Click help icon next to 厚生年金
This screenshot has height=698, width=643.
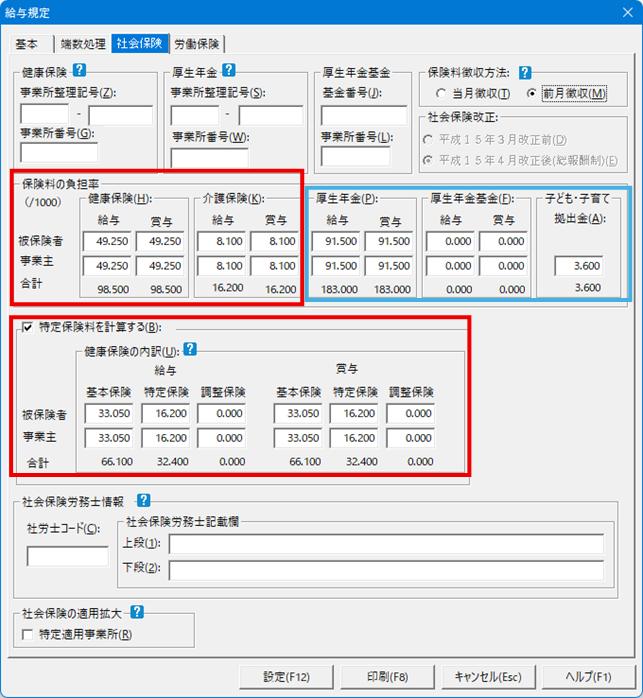click(x=228, y=71)
